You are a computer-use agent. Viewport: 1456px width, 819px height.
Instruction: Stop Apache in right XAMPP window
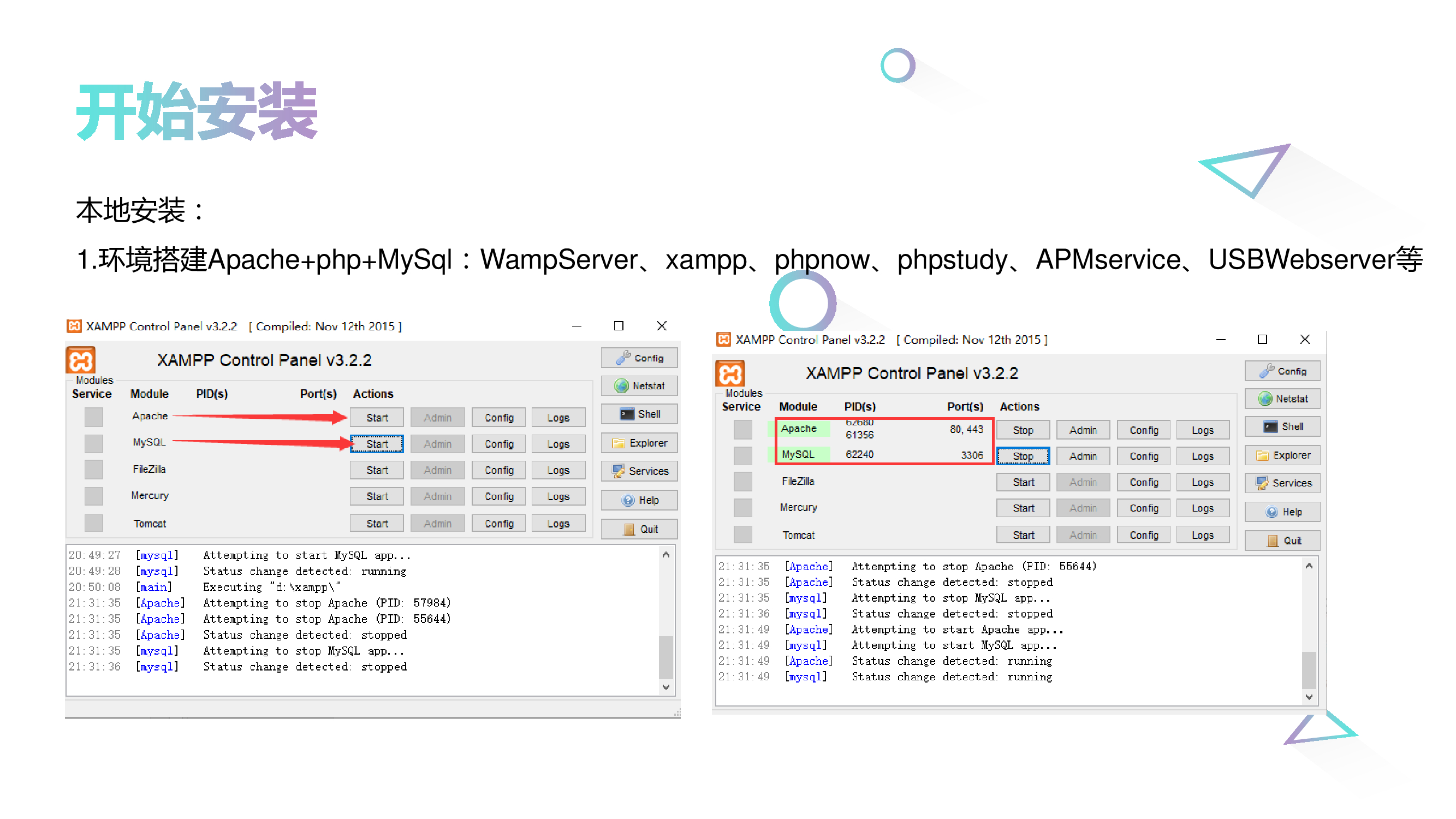[x=1023, y=430]
